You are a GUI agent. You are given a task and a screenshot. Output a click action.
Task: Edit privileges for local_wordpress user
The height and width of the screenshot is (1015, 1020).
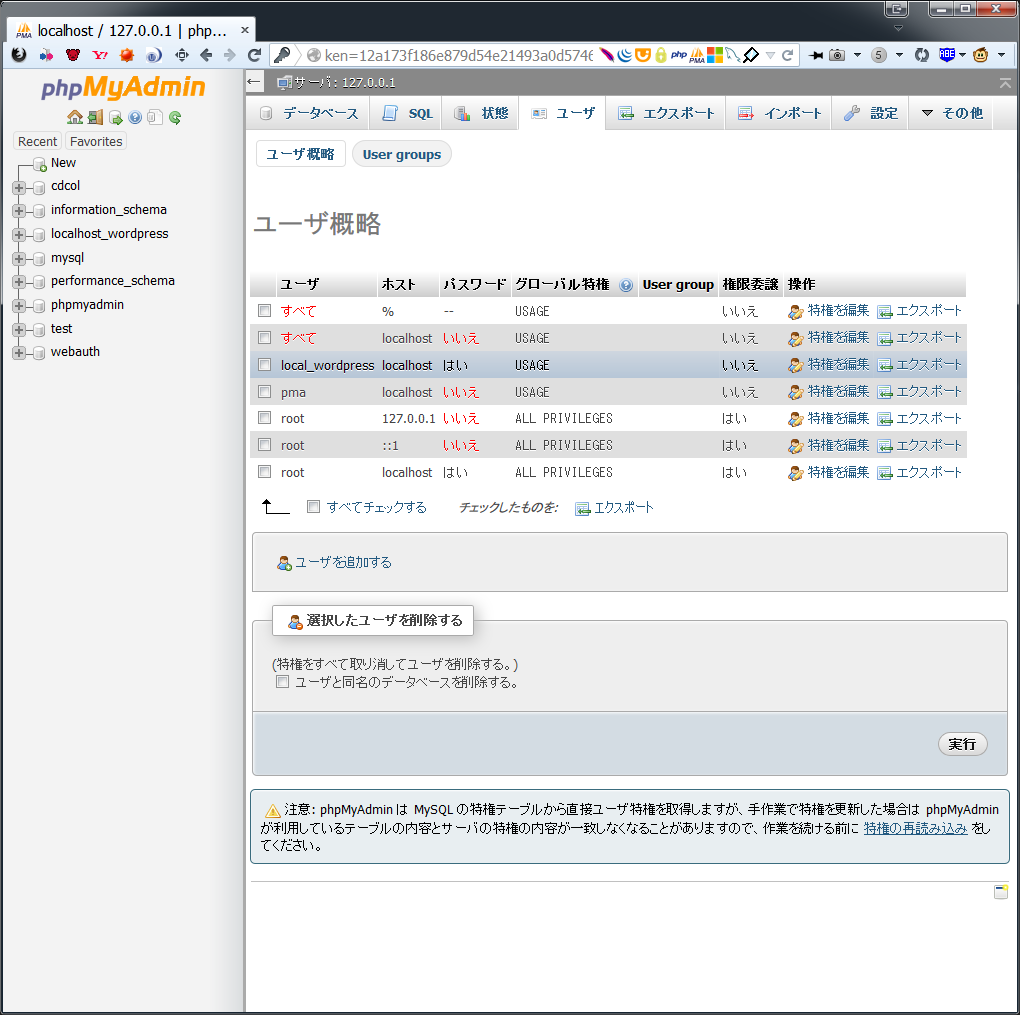[829, 365]
